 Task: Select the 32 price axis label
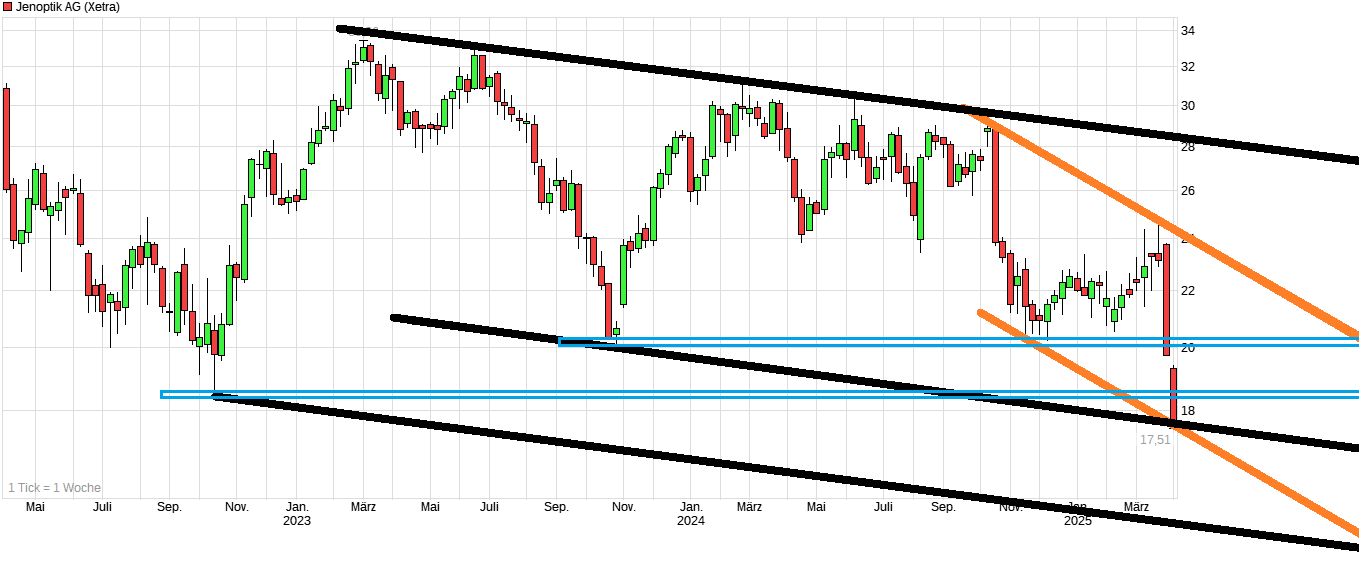pyautogui.click(x=1189, y=67)
